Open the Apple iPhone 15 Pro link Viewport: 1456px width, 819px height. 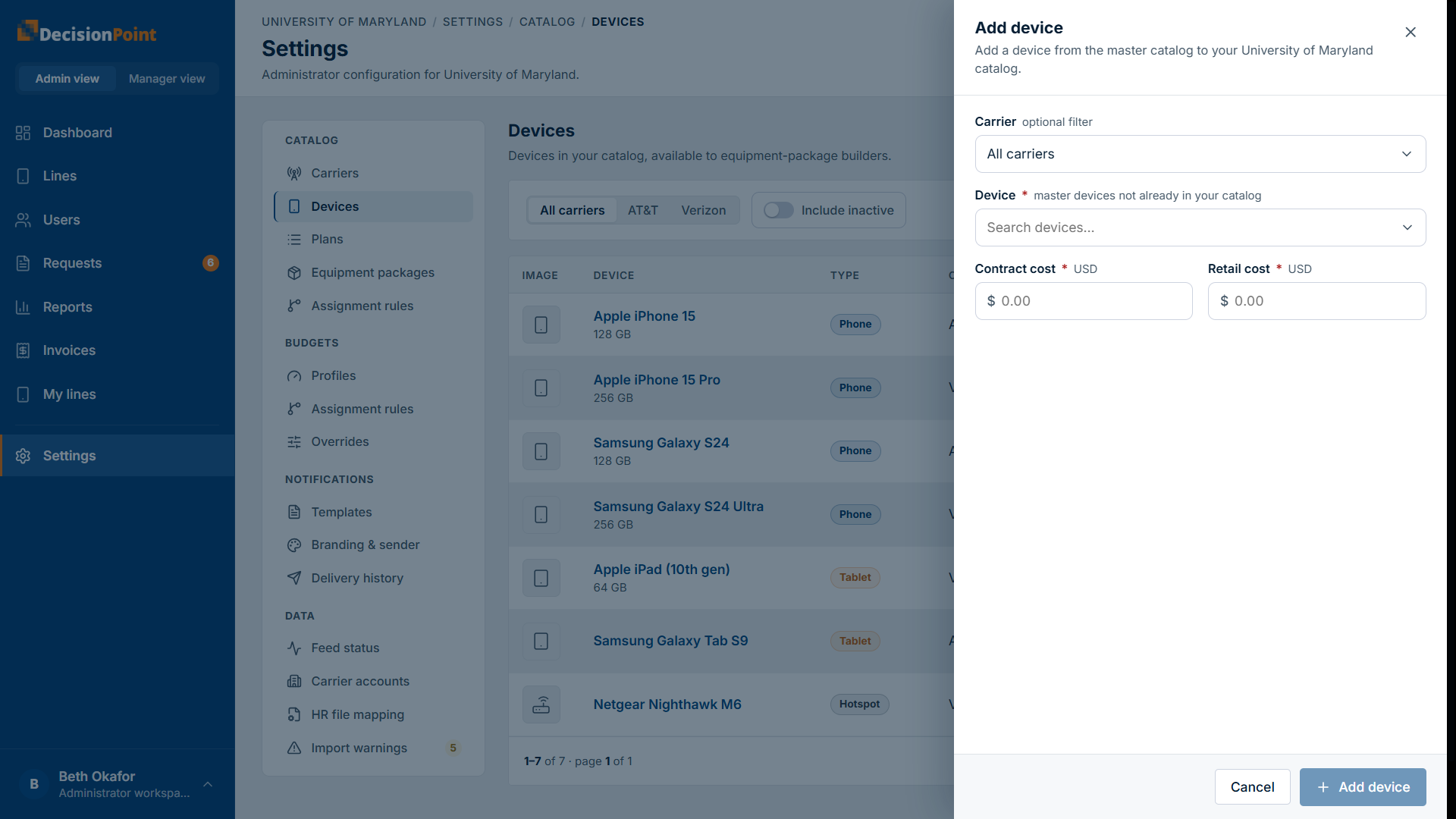[656, 380]
